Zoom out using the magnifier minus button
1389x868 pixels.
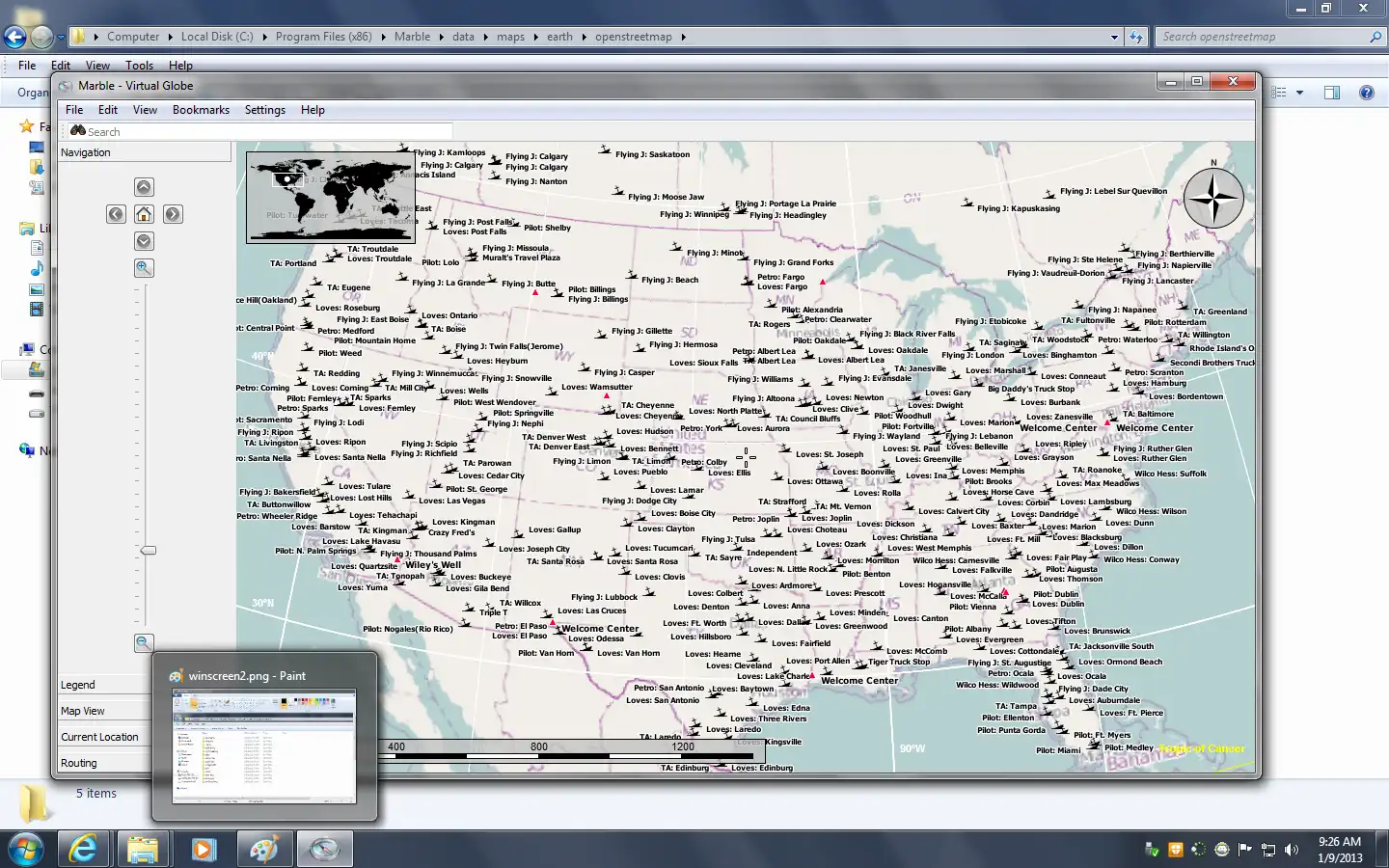pos(144,642)
